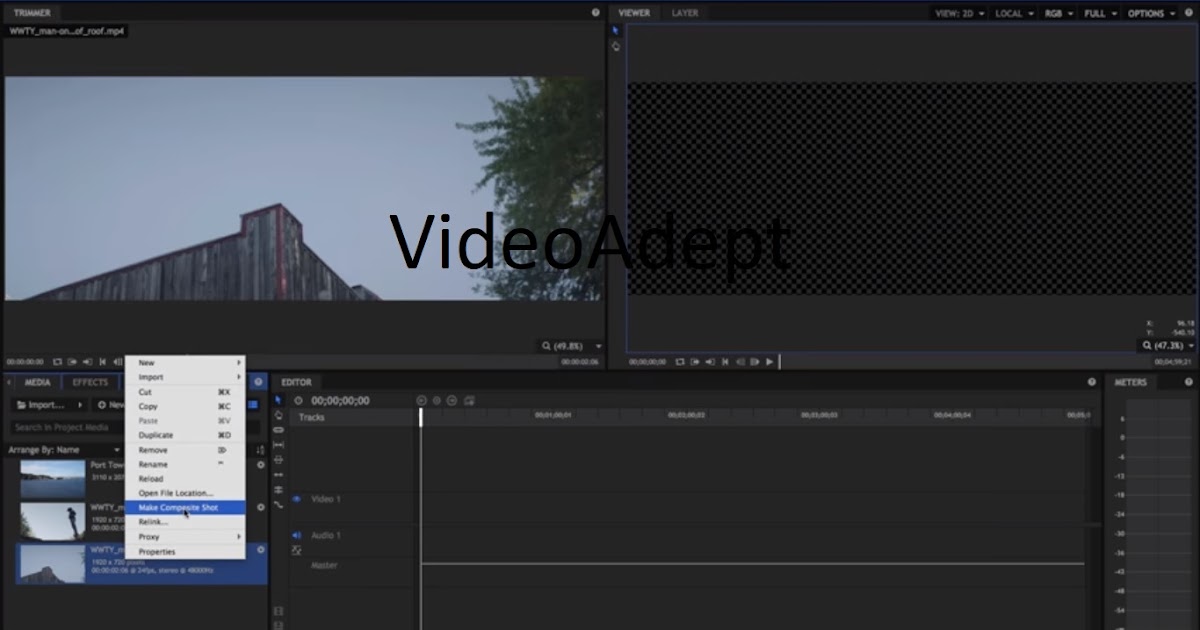Select Reload from the context menu
The width and height of the screenshot is (1200, 630).
pos(185,479)
